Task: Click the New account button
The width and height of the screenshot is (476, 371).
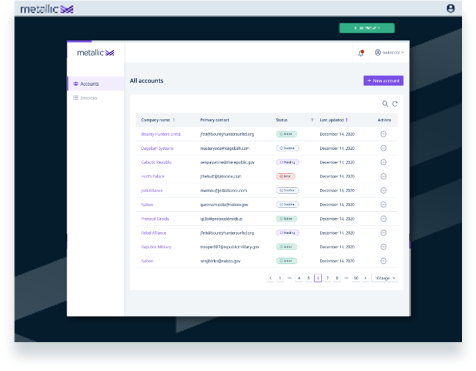Action: coord(383,81)
